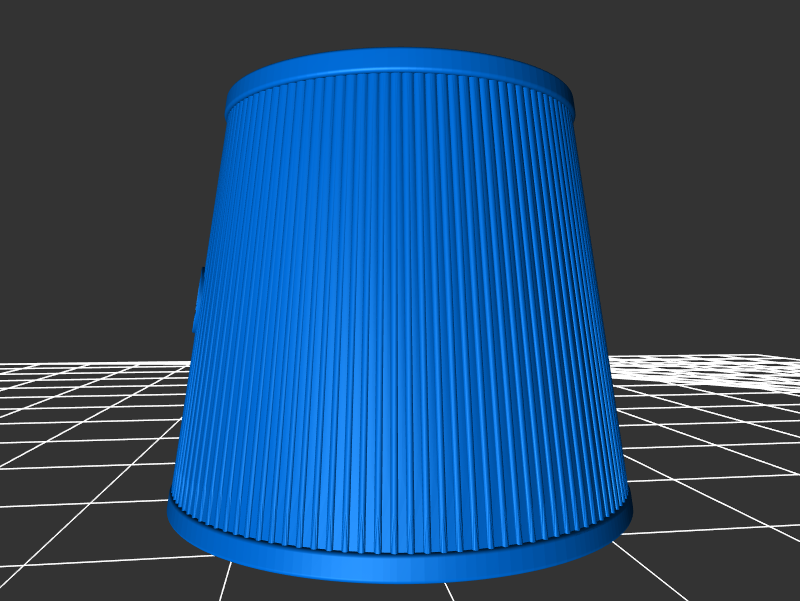Click the grid floor in the bottom-right corner
The image size is (800, 601).
[740, 560]
